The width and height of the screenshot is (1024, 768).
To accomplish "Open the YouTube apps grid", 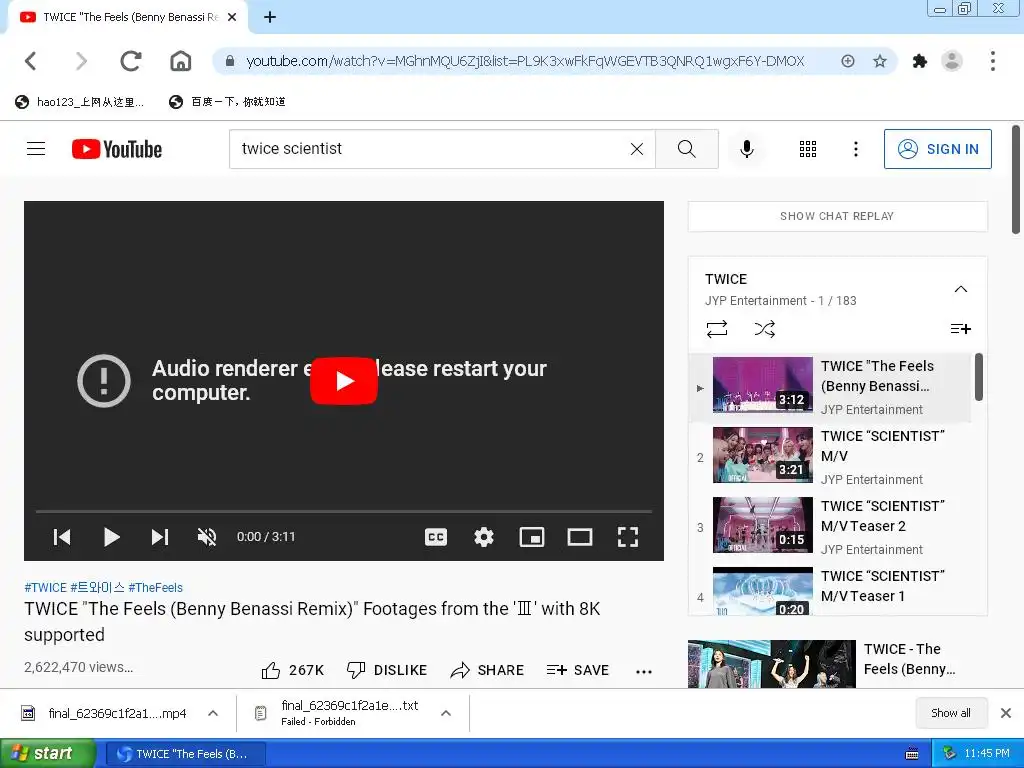I will click(x=808, y=149).
